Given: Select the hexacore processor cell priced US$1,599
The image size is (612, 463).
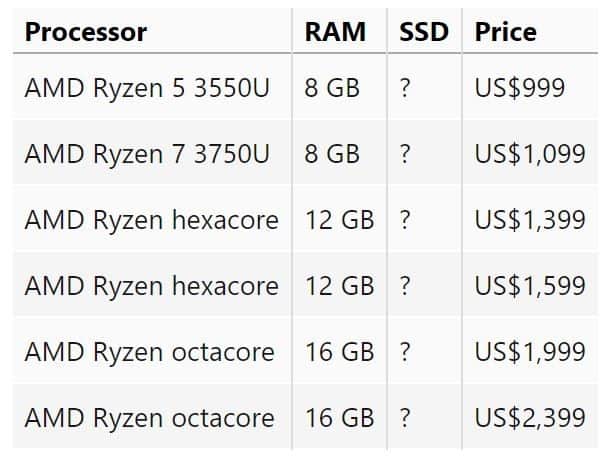Looking at the screenshot, I should (151, 286).
